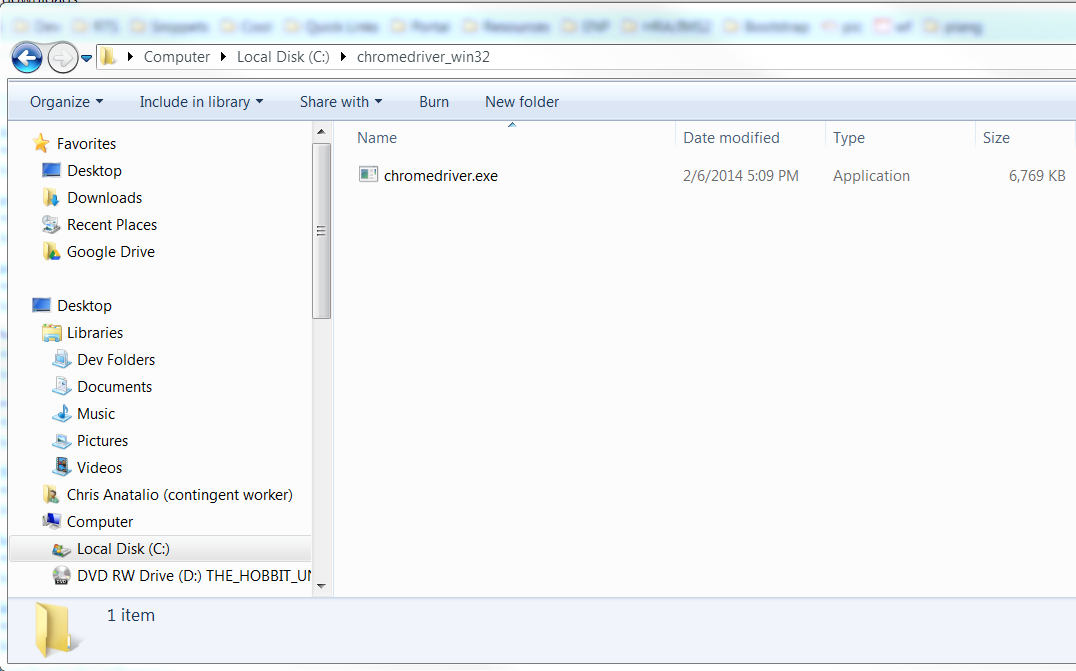The height and width of the screenshot is (671, 1076).
Task: Open the Share with menu
Action: [x=340, y=102]
